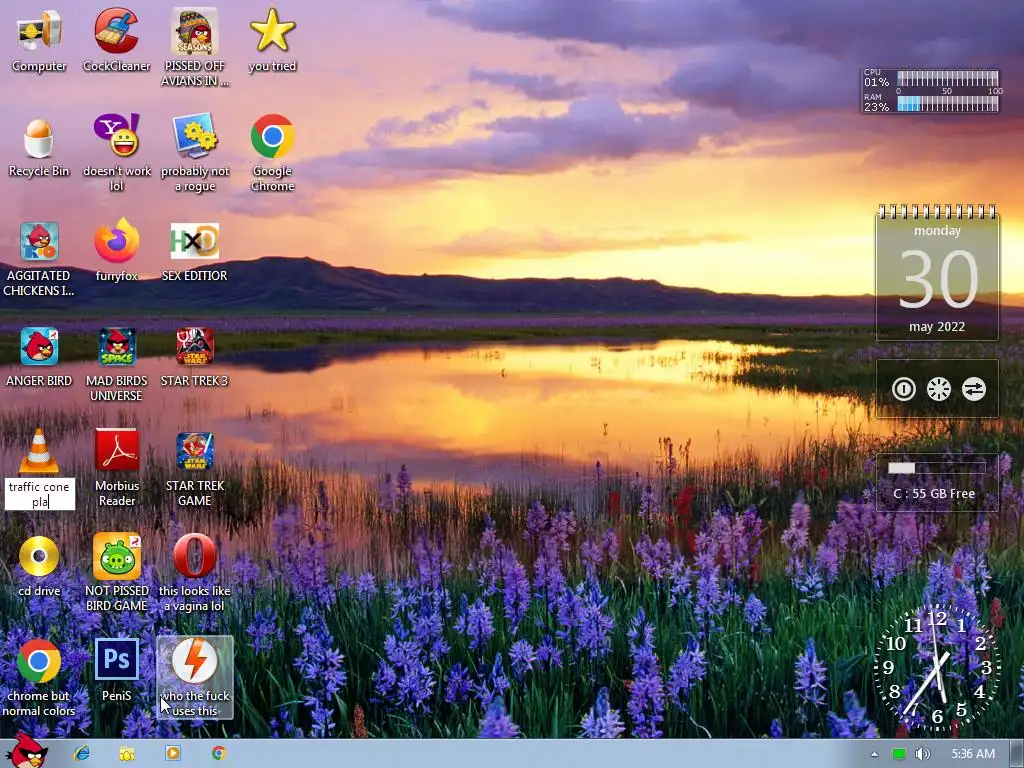1024x768 pixels.
Task: Click the calendar gadget date 30
Action: (938, 280)
